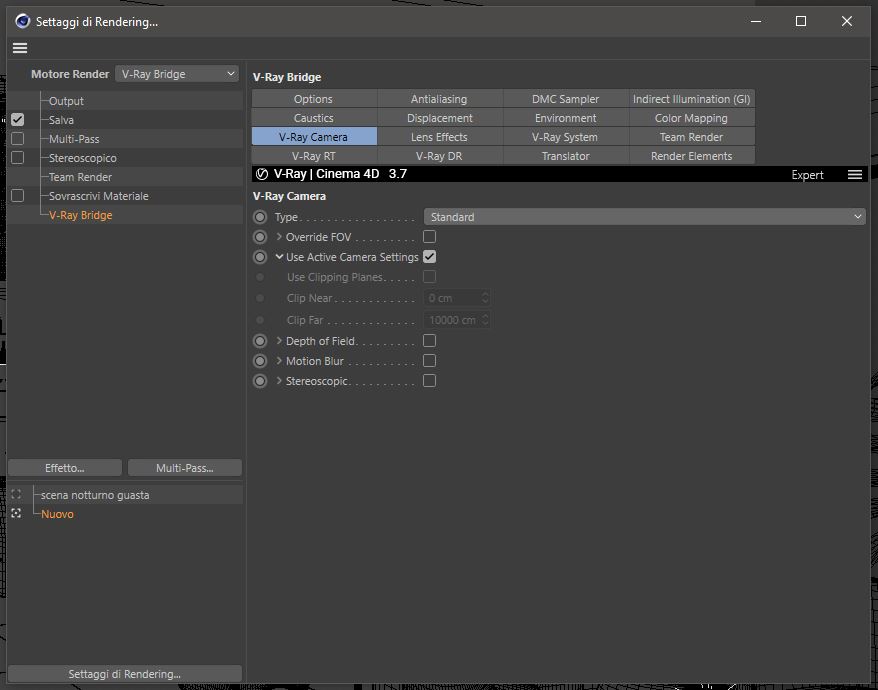Untick Use Active Camera Settings checkbox

(x=429, y=257)
